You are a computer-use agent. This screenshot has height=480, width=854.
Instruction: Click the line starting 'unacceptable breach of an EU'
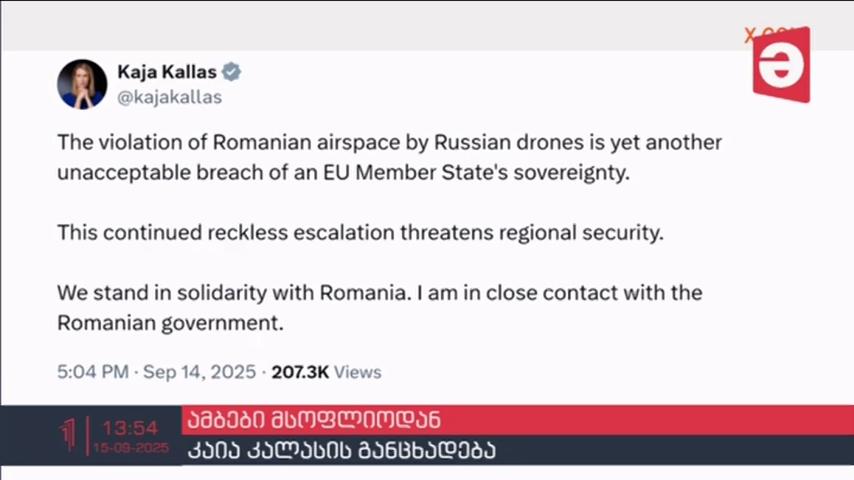pos(344,173)
